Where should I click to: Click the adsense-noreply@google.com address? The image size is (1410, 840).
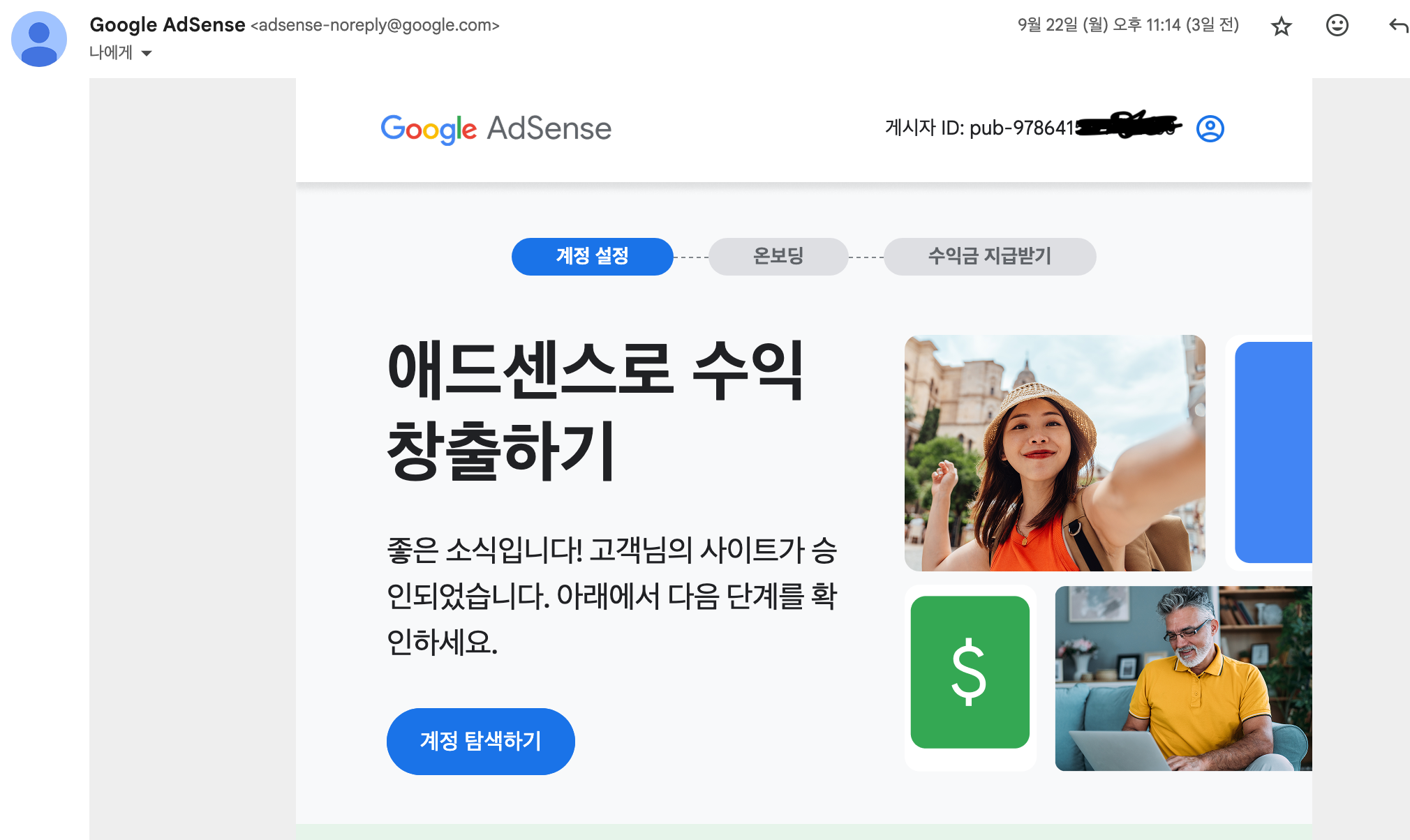[375, 26]
